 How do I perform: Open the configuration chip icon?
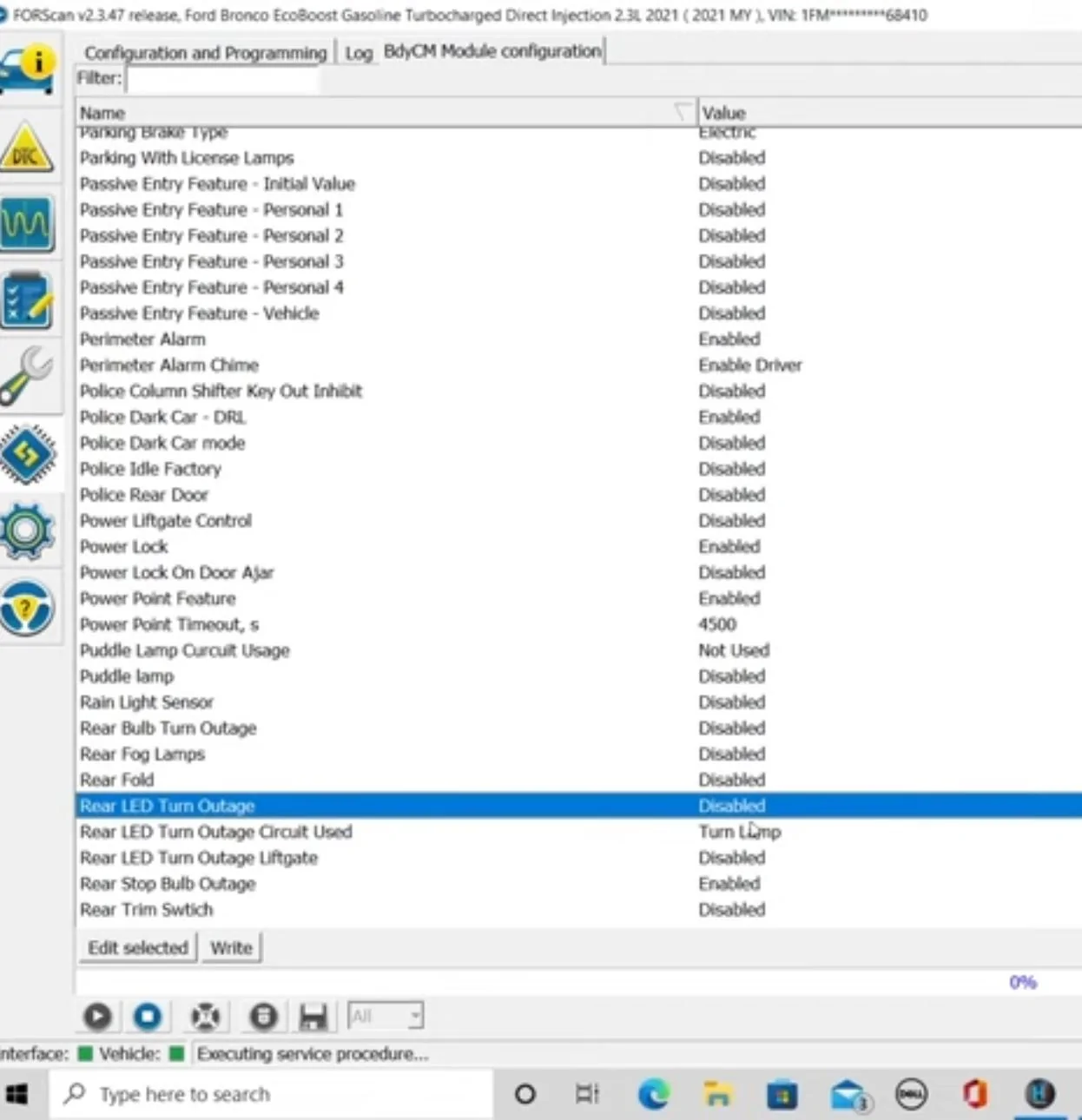(28, 453)
